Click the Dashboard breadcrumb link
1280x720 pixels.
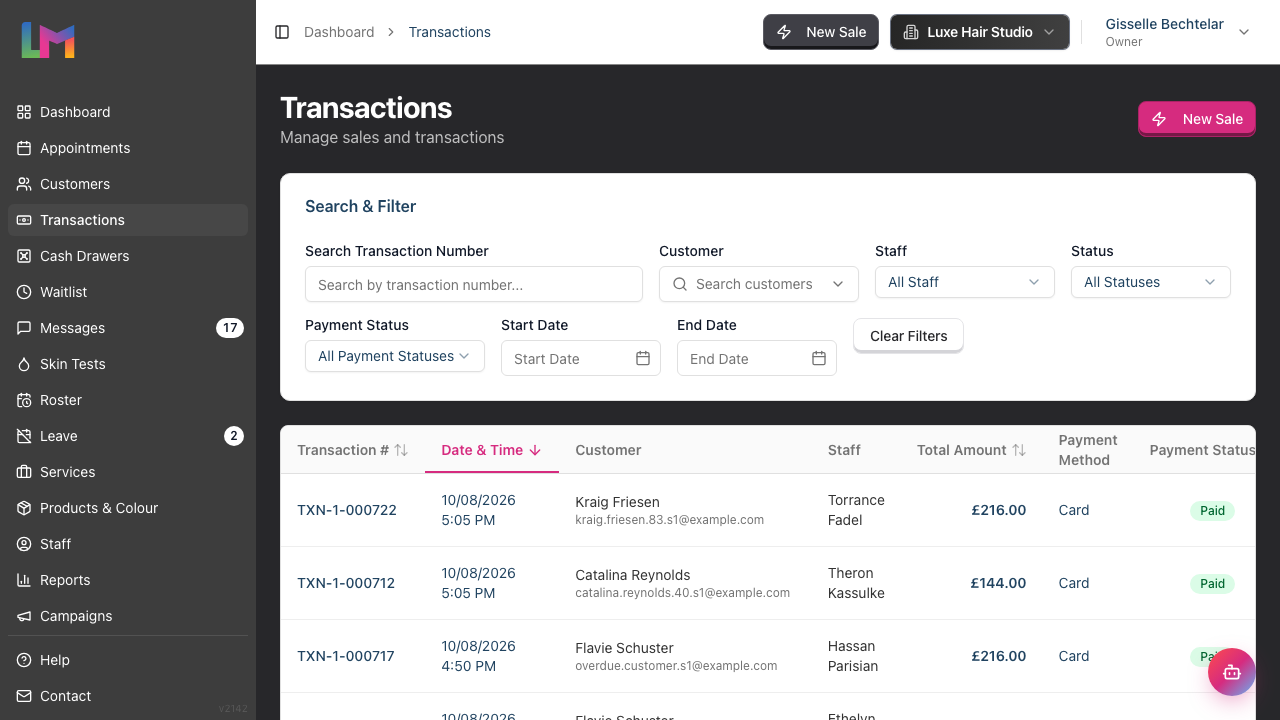339,32
